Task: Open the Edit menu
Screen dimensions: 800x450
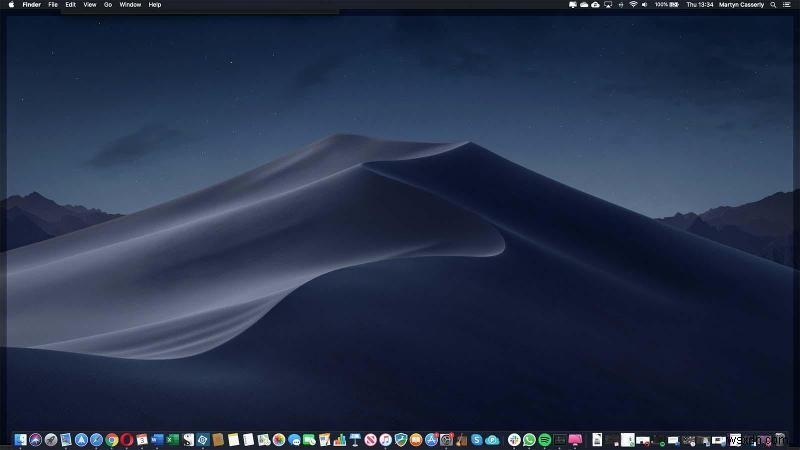Action: [x=70, y=5]
